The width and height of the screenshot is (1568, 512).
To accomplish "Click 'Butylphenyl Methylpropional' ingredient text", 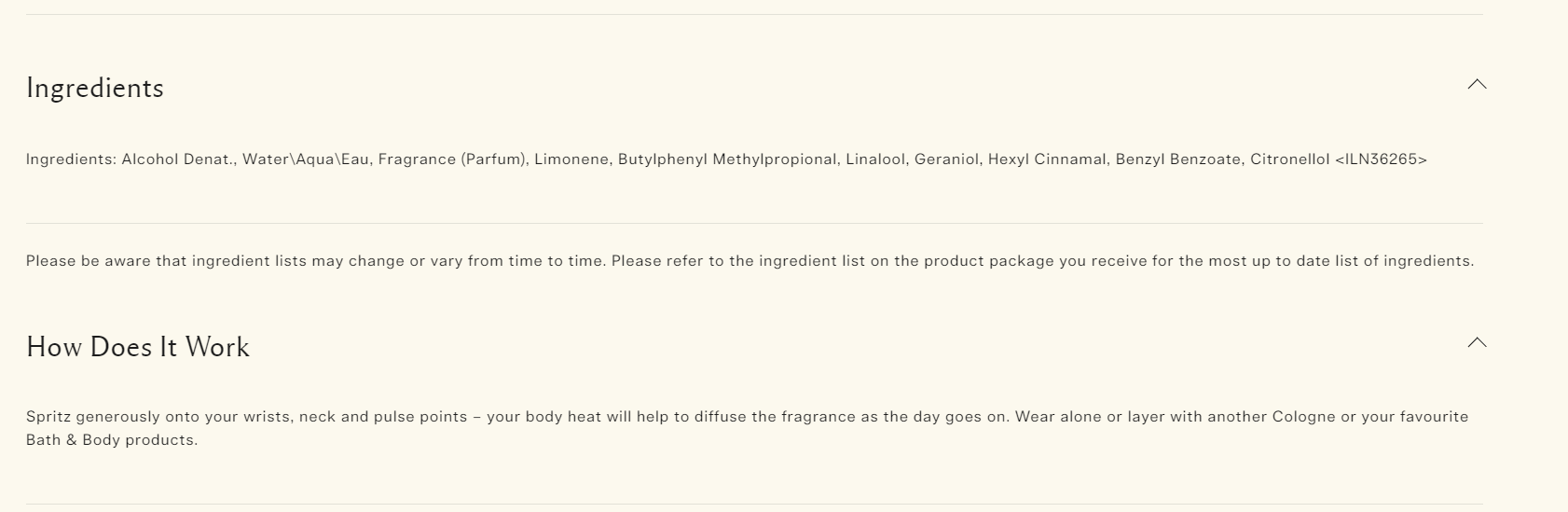I will tap(727, 159).
